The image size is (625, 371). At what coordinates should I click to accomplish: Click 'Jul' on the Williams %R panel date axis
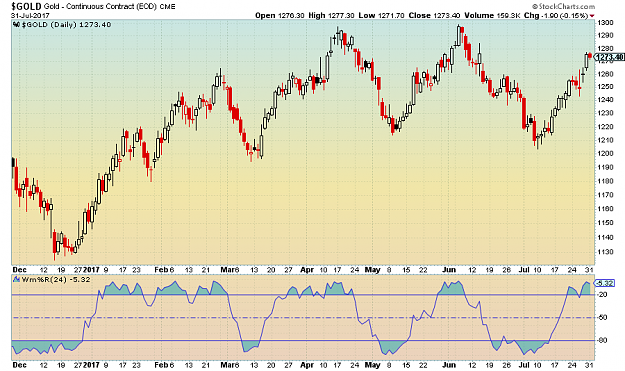point(524,365)
